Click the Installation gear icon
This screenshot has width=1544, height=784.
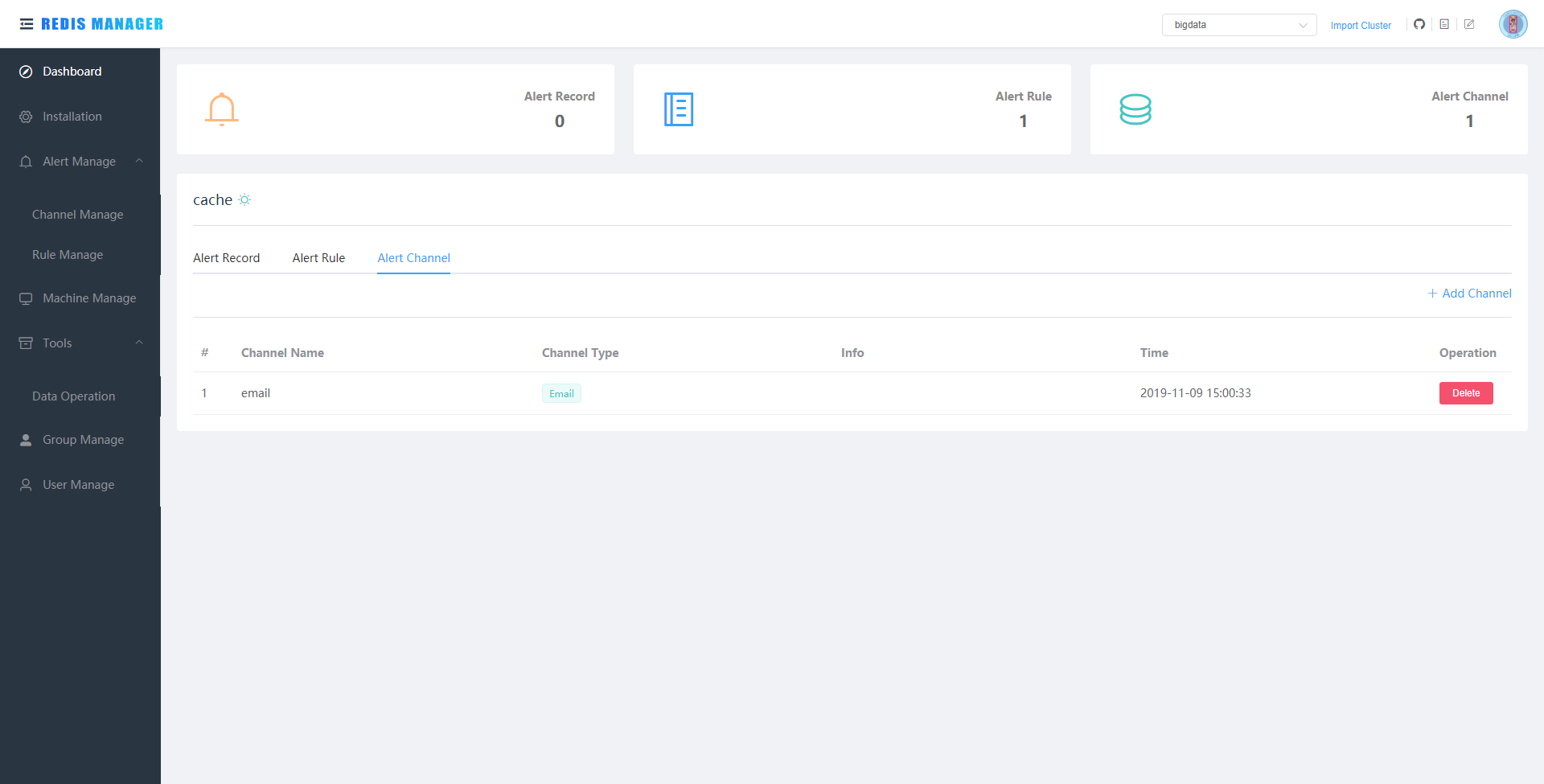pos(26,117)
